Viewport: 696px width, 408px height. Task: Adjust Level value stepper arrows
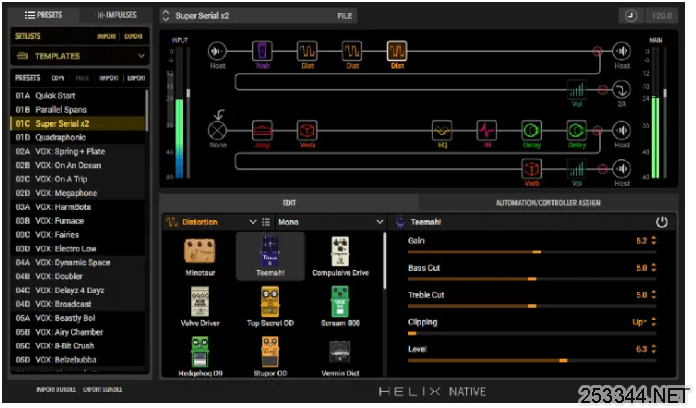coord(654,349)
